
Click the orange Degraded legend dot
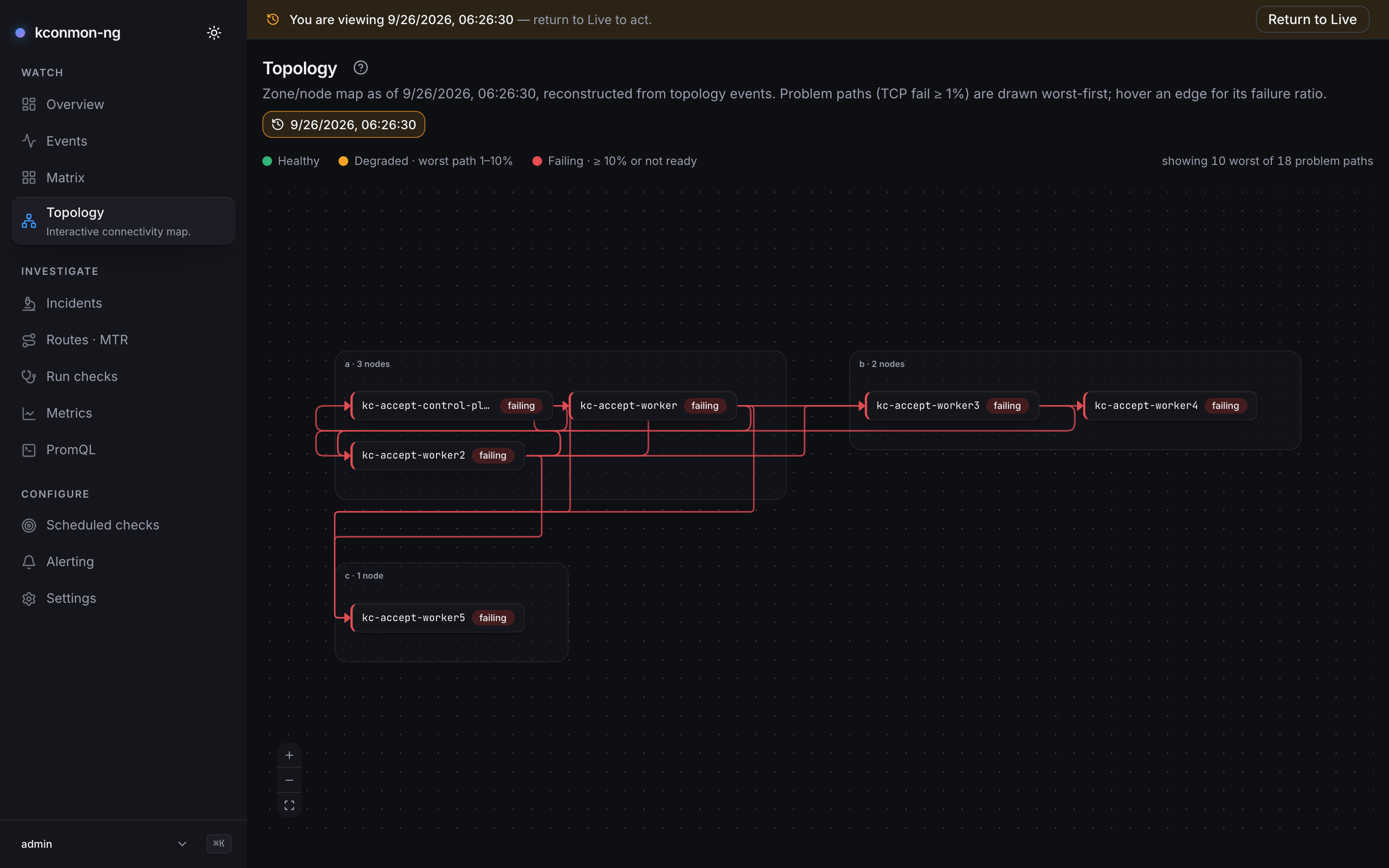(x=343, y=162)
